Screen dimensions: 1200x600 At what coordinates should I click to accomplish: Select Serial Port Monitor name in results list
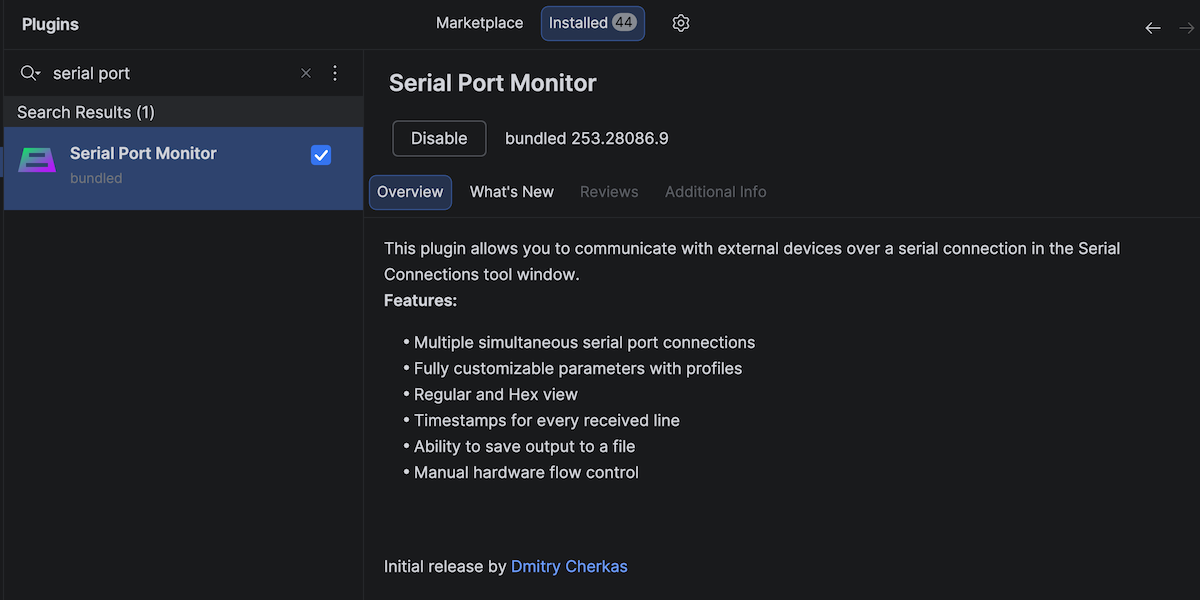[x=143, y=153]
